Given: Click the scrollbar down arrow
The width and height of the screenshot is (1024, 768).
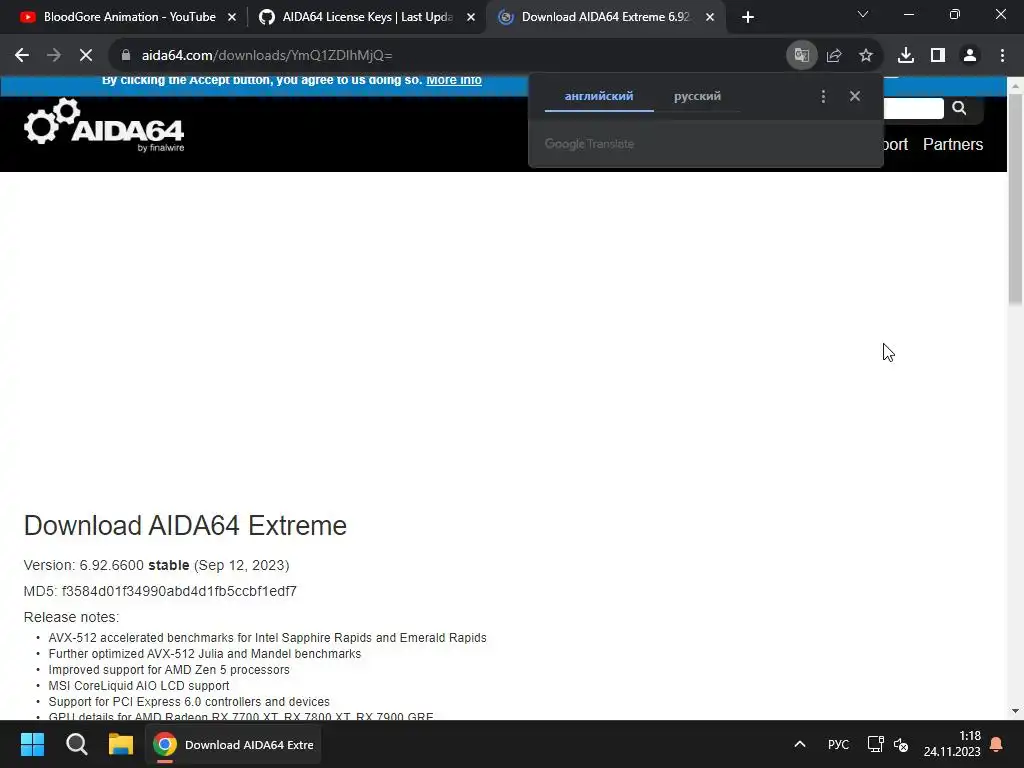Looking at the screenshot, I should tap(1016, 711).
